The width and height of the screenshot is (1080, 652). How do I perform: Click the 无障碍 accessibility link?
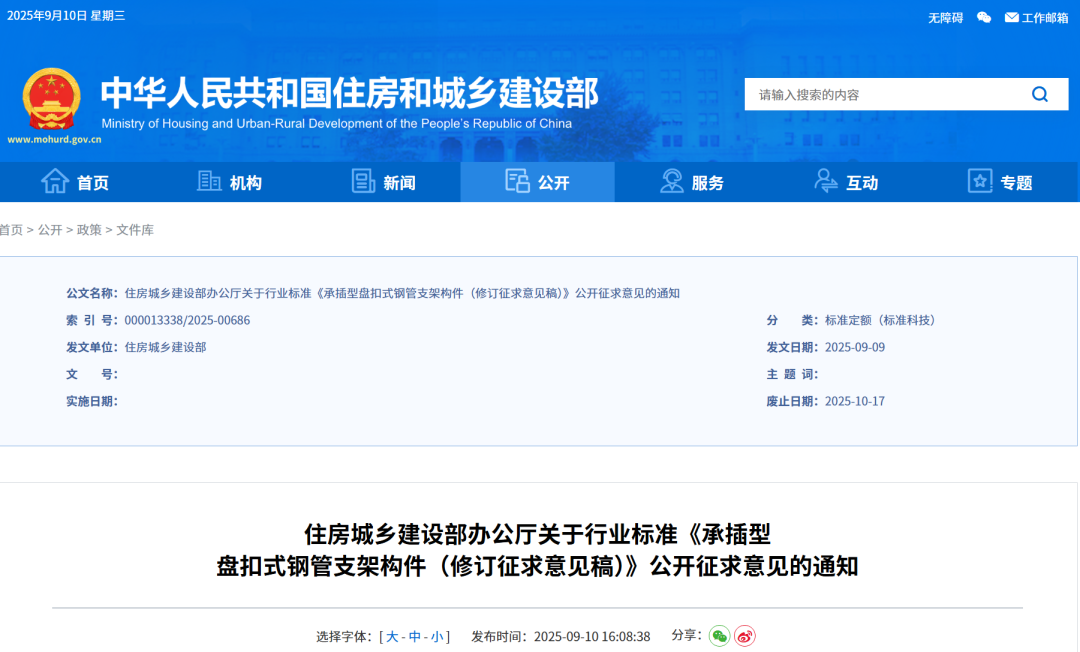coord(945,18)
